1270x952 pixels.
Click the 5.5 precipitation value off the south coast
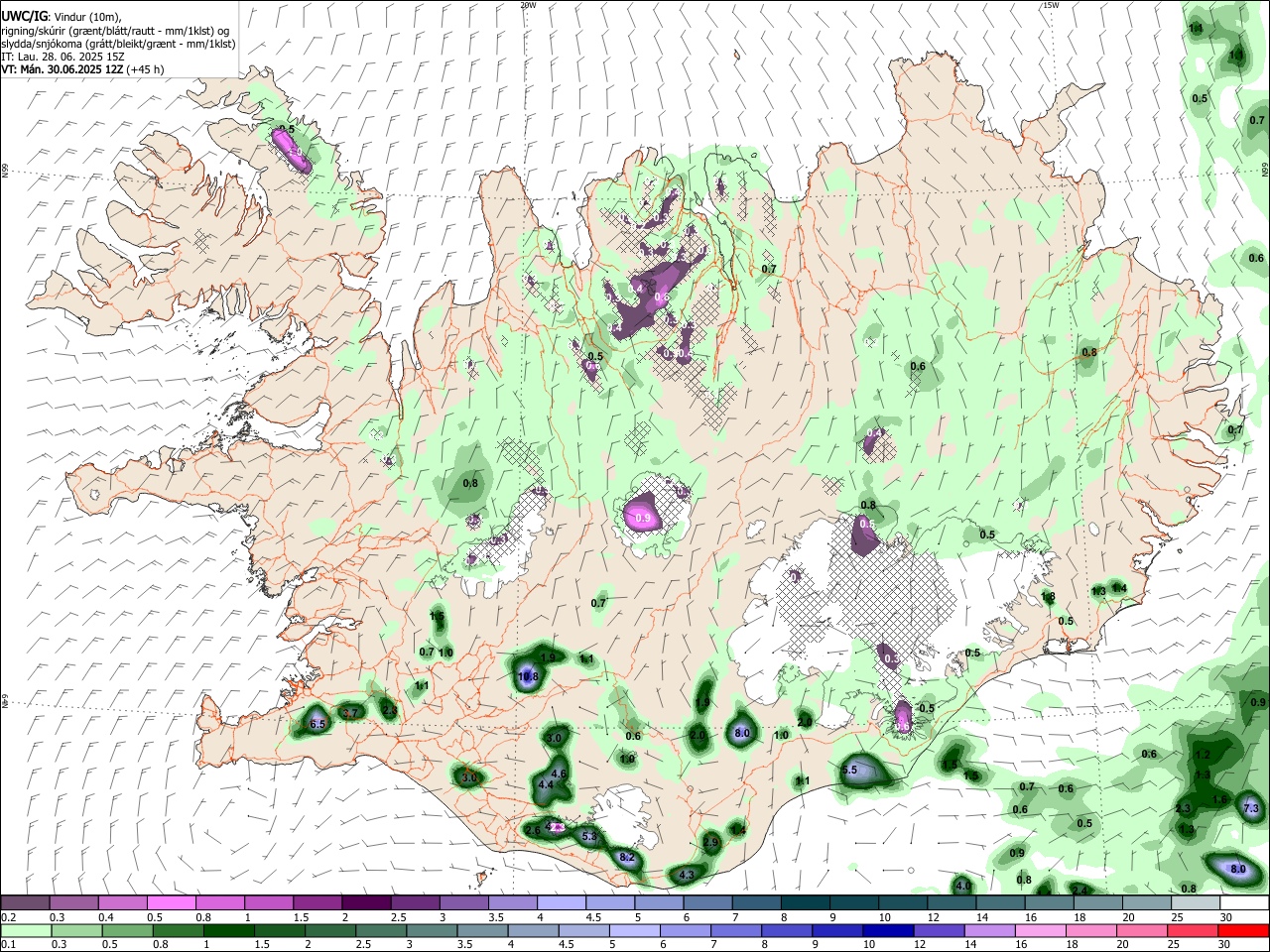tap(849, 770)
